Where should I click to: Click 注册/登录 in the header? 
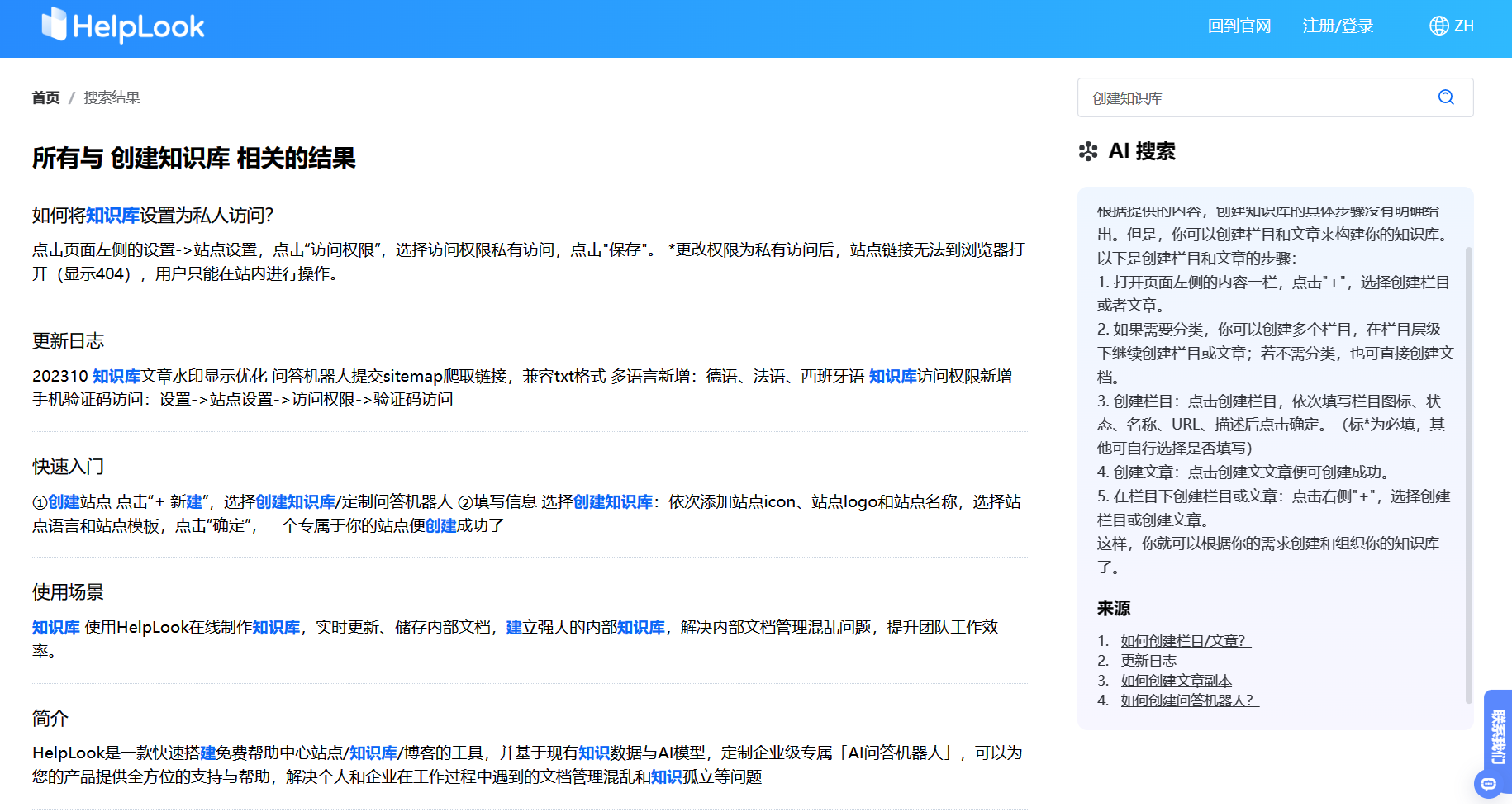1337,25
